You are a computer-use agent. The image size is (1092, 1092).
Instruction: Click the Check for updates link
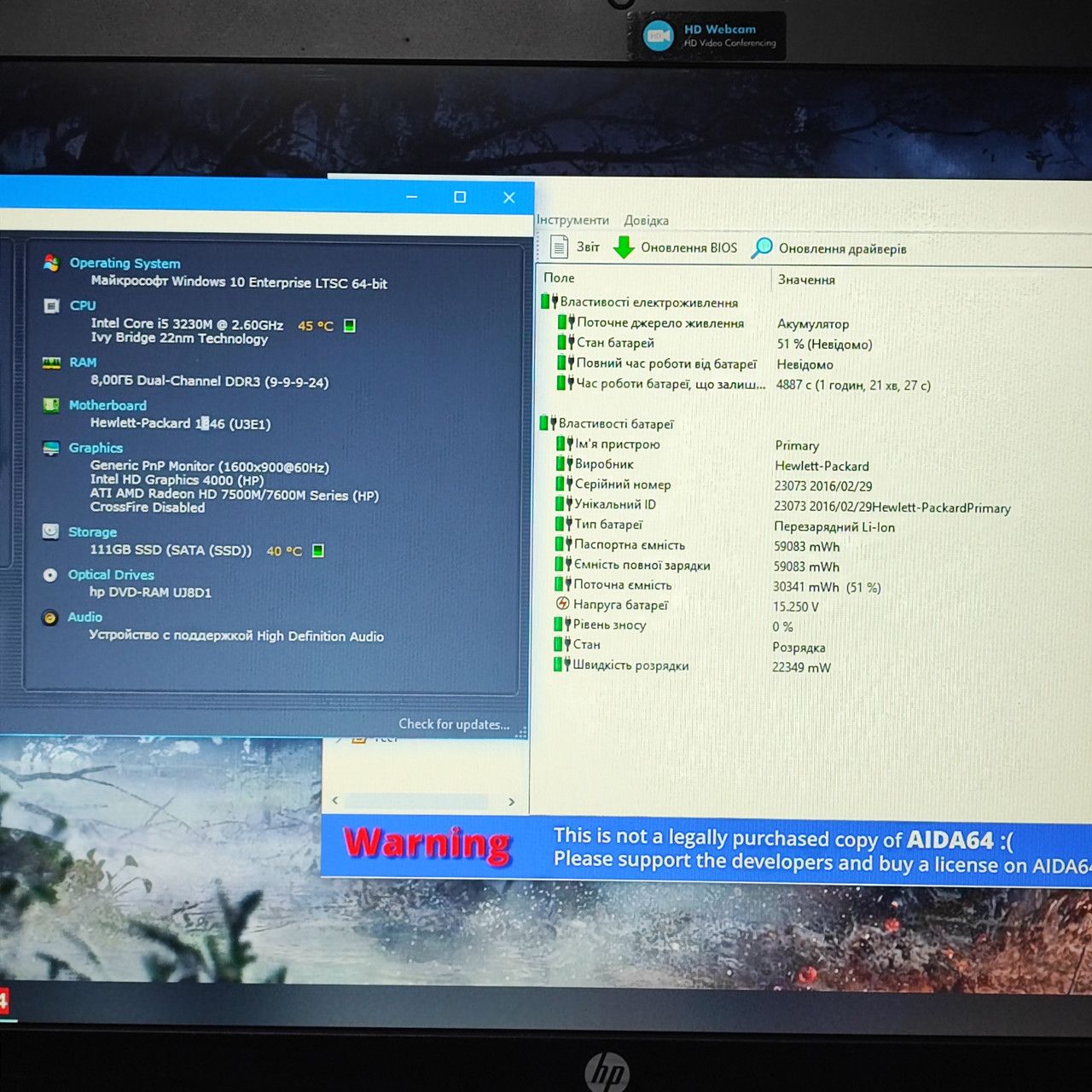[x=454, y=724]
